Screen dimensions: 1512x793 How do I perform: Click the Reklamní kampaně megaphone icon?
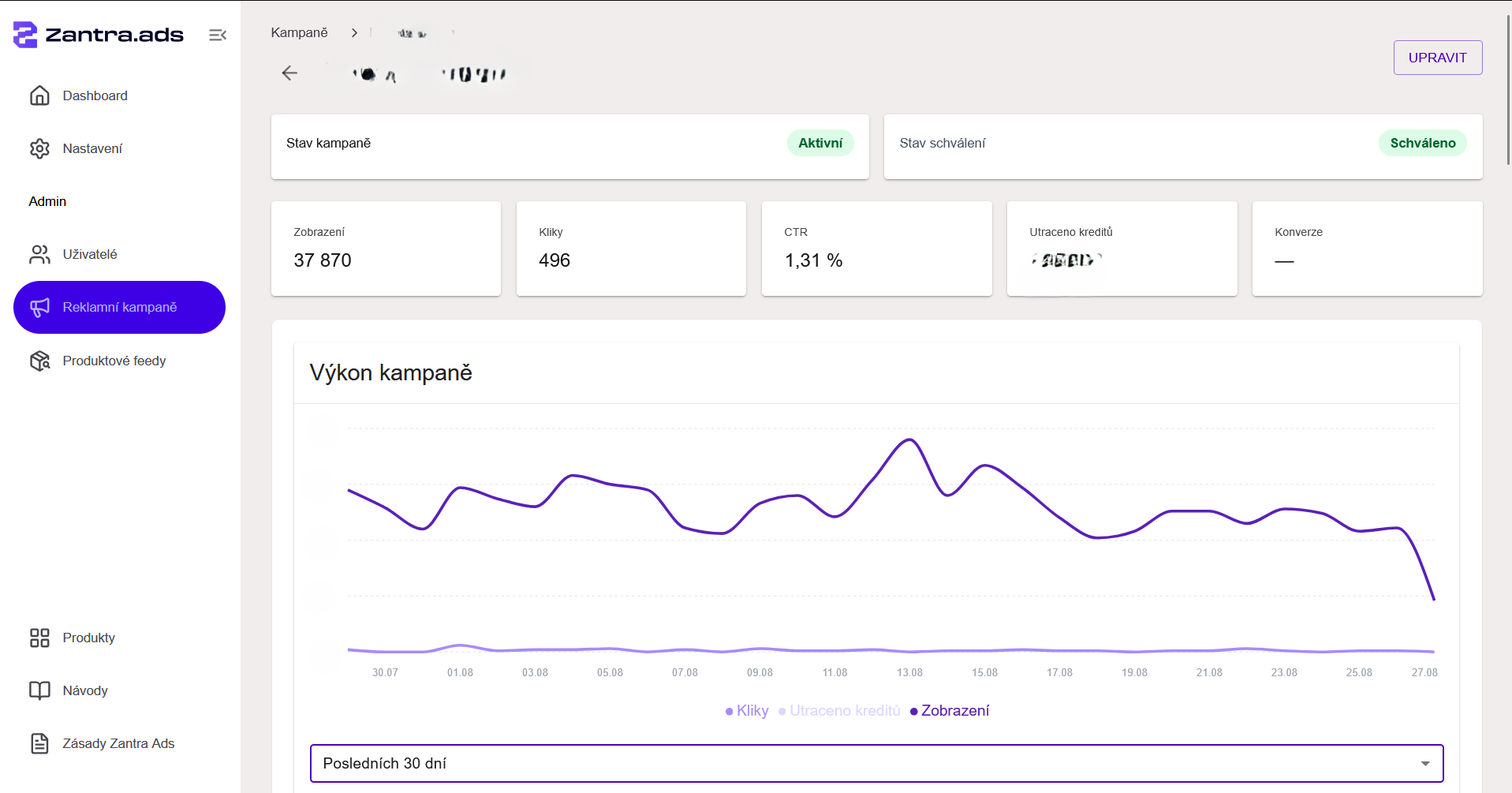click(x=39, y=307)
